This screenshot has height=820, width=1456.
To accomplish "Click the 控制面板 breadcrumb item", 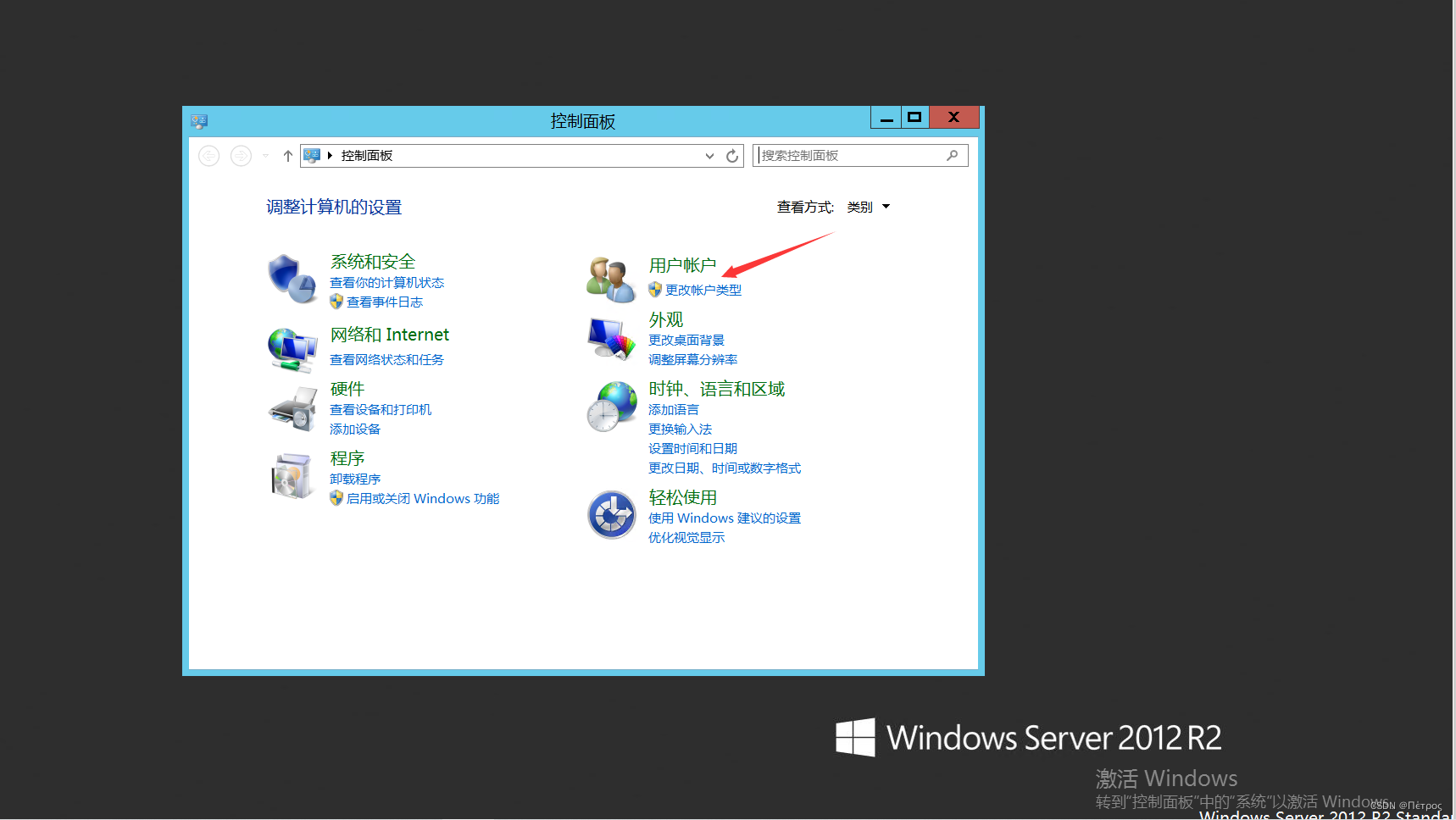I will [367, 155].
